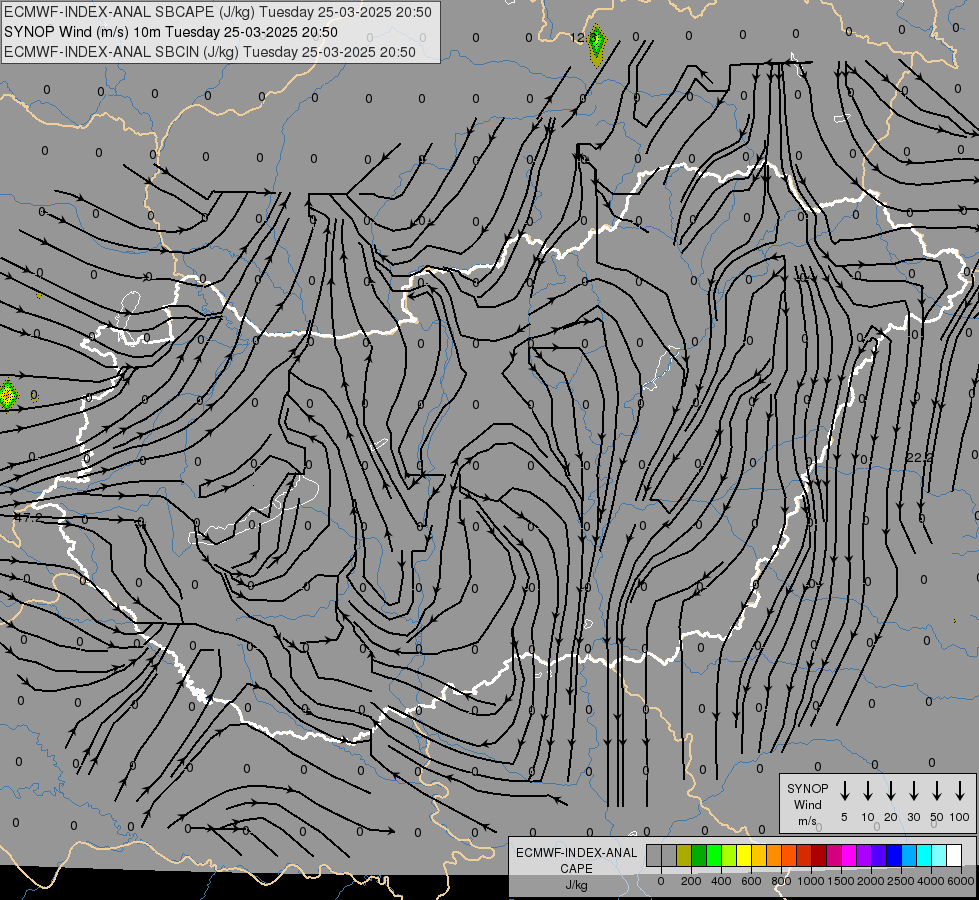The width and height of the screenshot is (979, 900).
Task: Click the 1500 tick label on color scale
Action: pos(841,881)
